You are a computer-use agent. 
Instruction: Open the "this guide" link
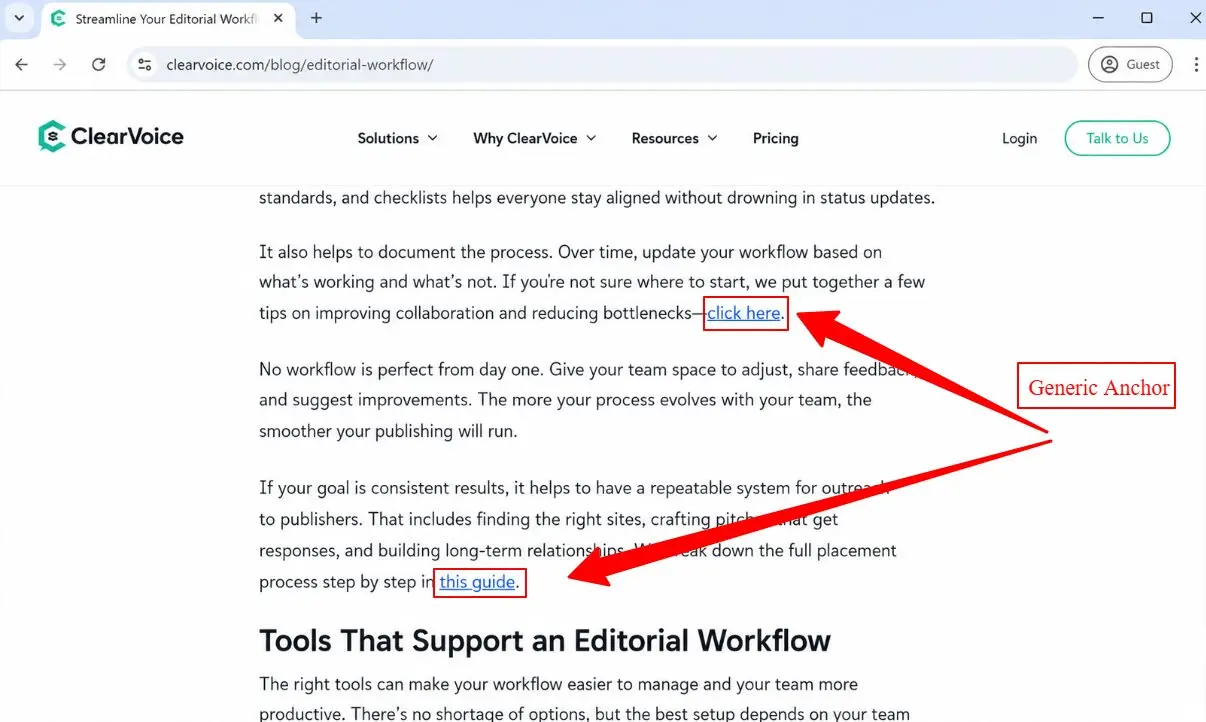tap(477, 581)
